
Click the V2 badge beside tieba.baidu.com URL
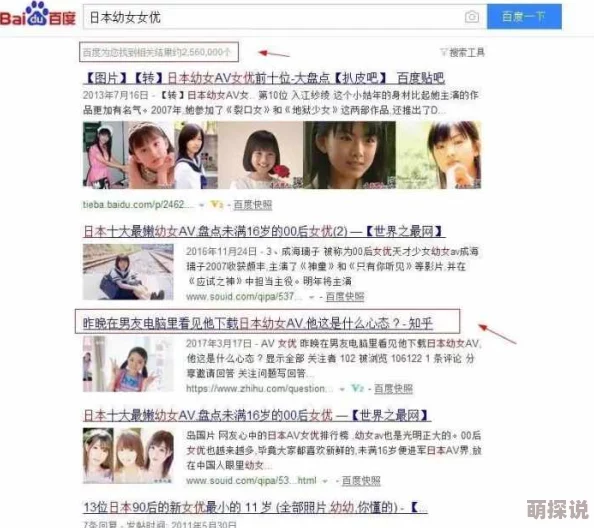point(217,205)
